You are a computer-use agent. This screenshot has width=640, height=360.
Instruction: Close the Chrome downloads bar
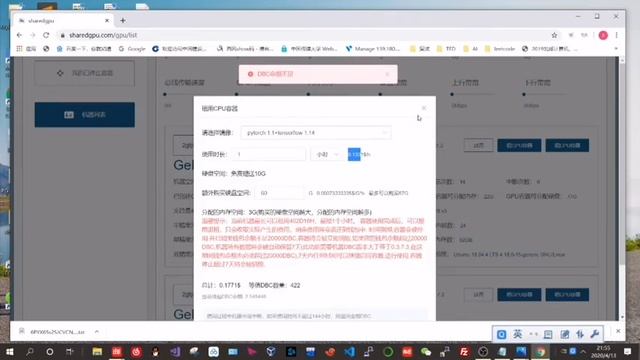pos(618,331)
